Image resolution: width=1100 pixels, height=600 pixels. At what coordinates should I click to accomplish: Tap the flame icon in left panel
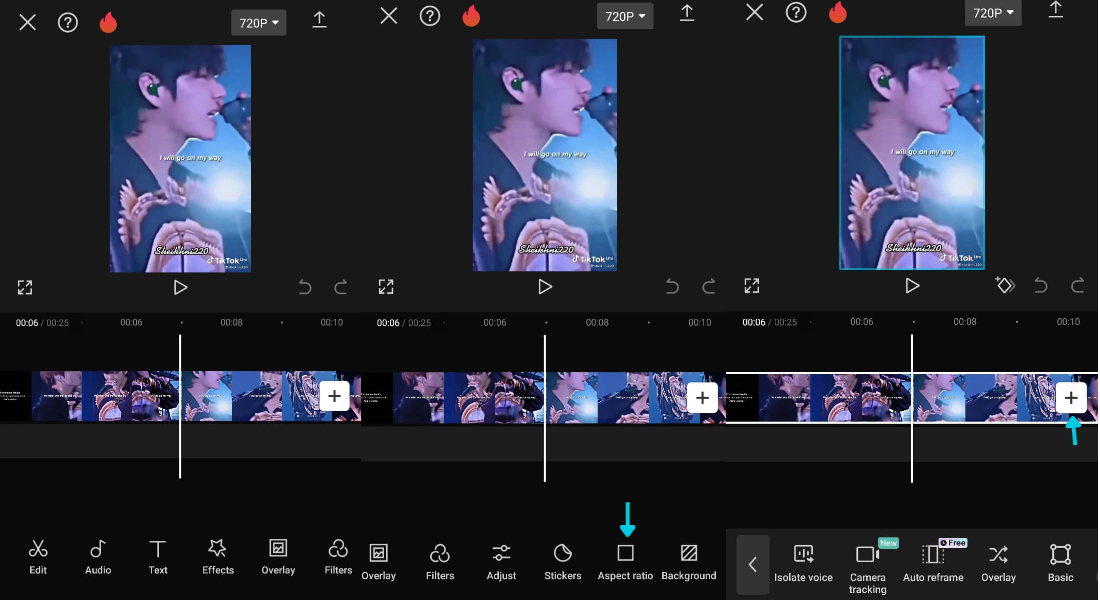(x=108, y=22)
